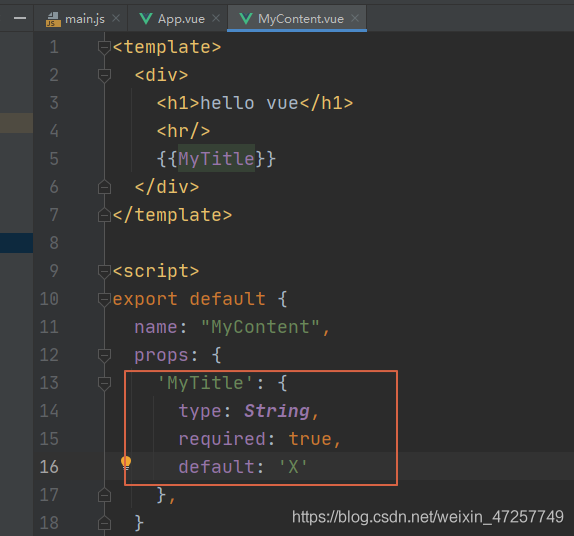Switch to the App.vue tab
574x536 pixels.
click(x=181, y=19)
